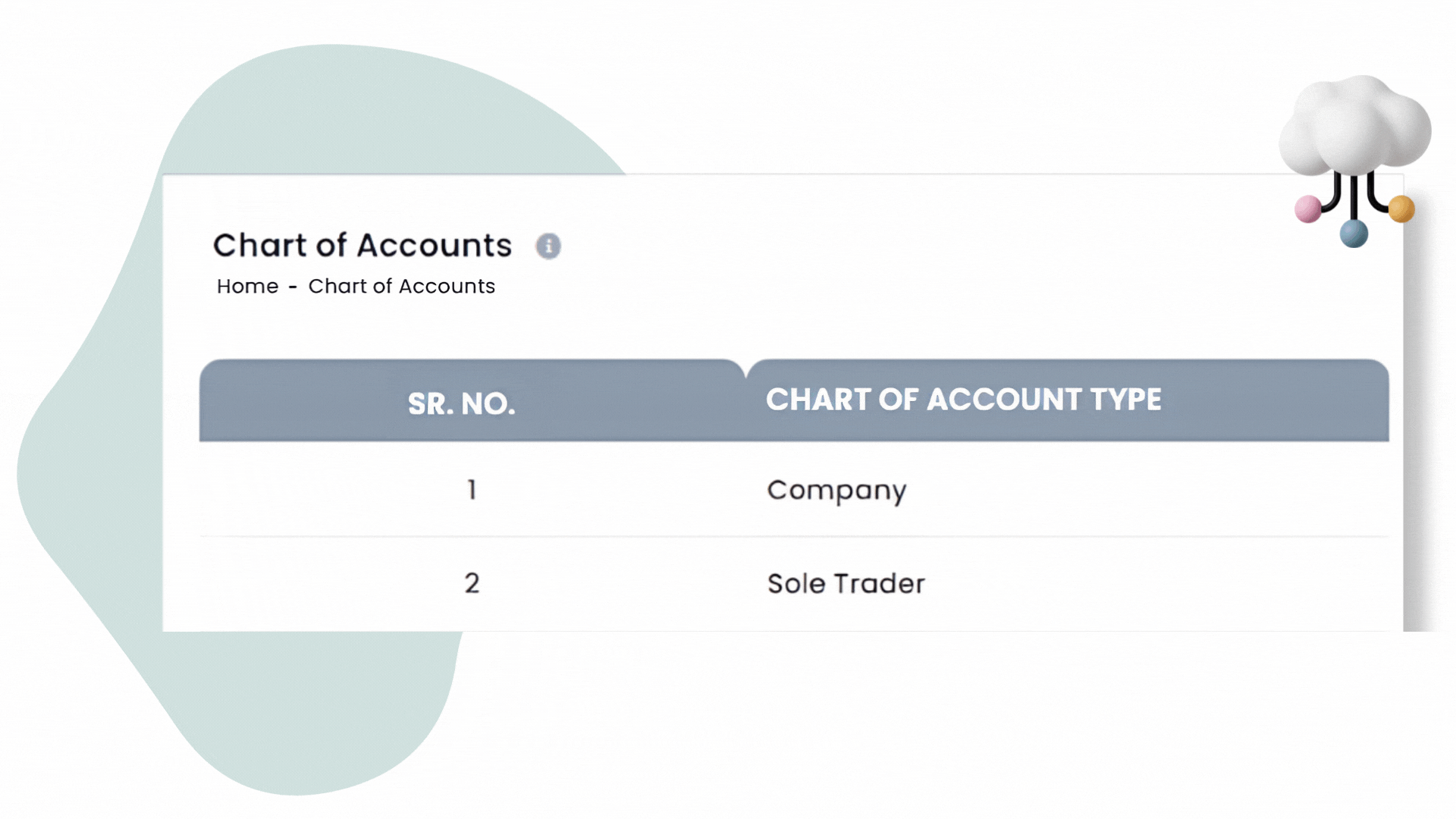
Task: Click the dash separator in the breadcrumb
Action: tap(293, 287)
